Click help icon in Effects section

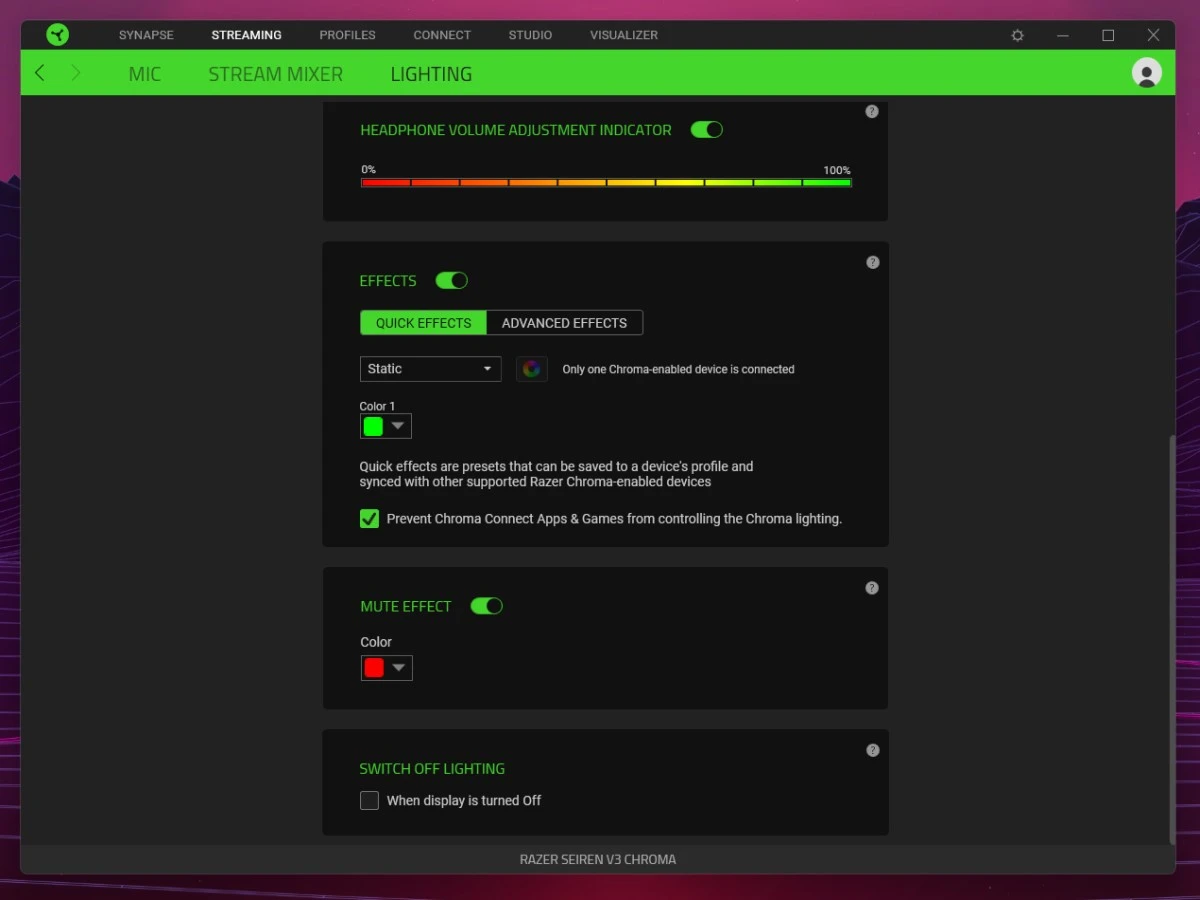click(872, 262)
